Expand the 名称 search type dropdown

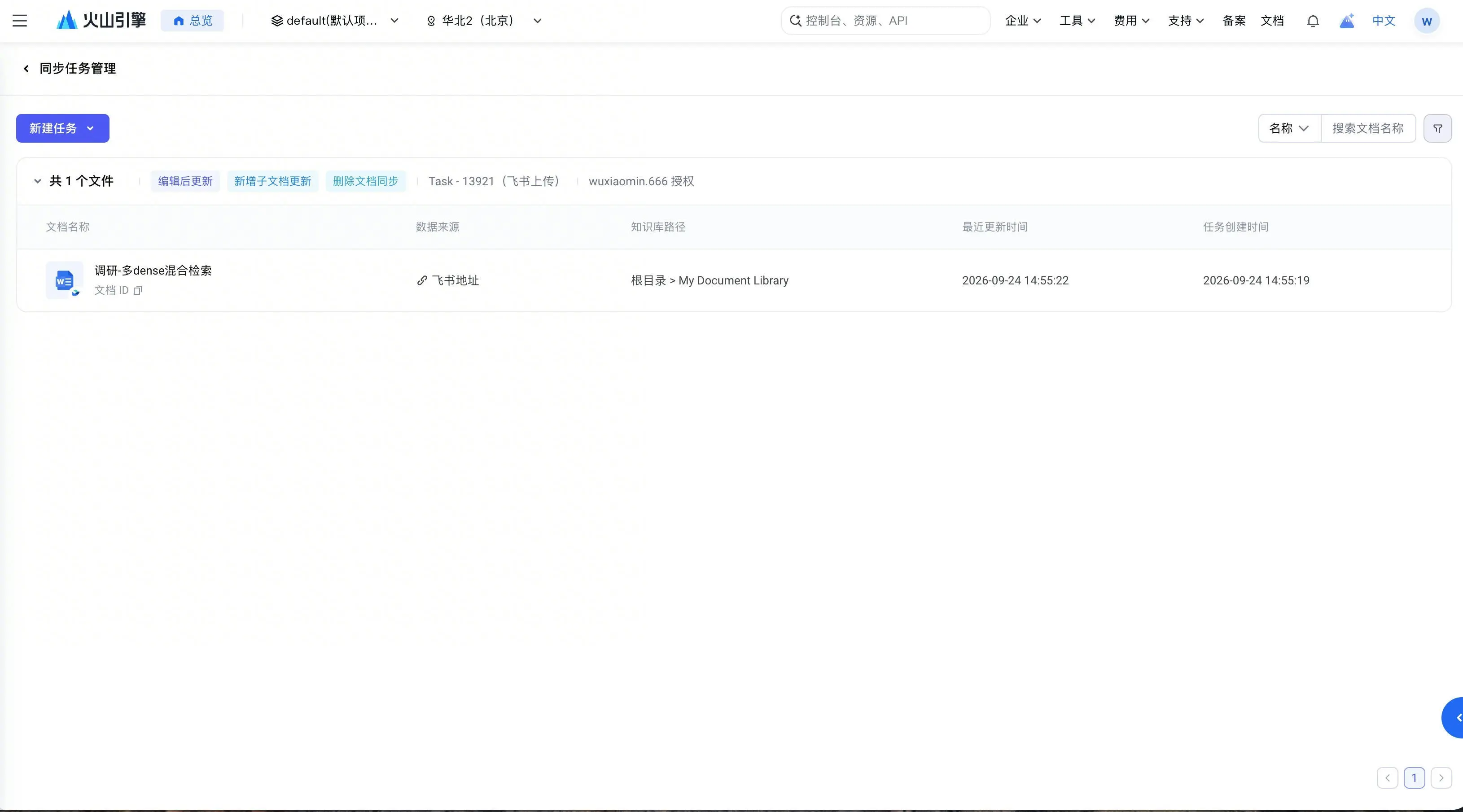[x=1289, y=128]
